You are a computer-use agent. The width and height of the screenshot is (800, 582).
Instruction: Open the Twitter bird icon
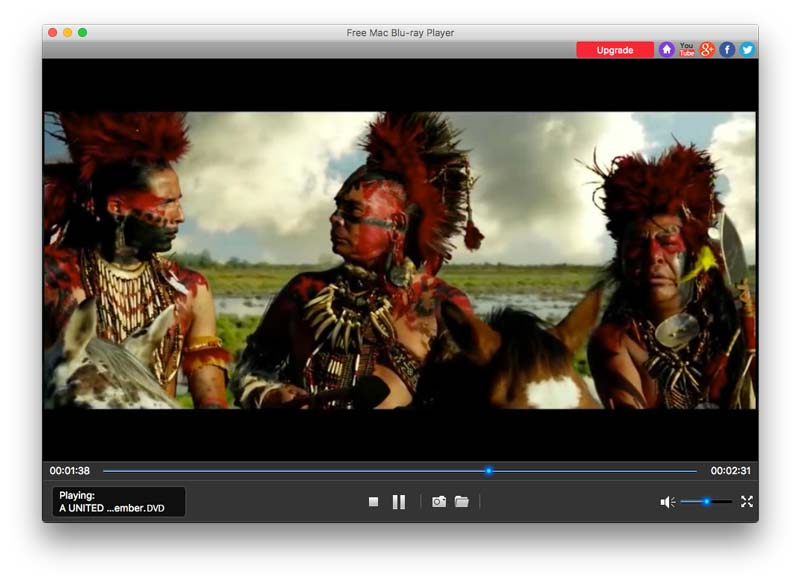click(746, 50)
